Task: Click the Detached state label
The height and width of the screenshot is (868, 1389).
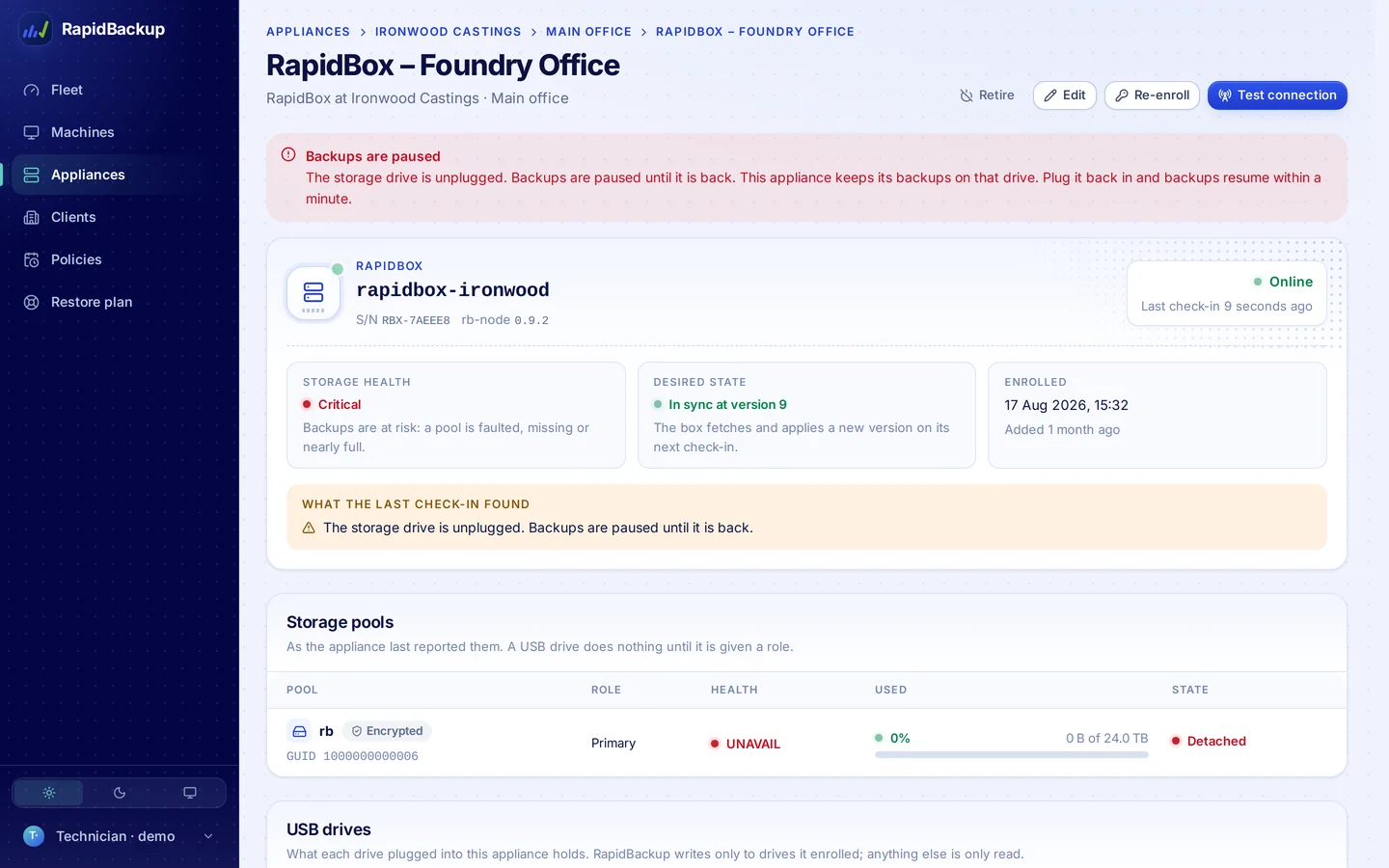Action: (x=1209, y=741)
